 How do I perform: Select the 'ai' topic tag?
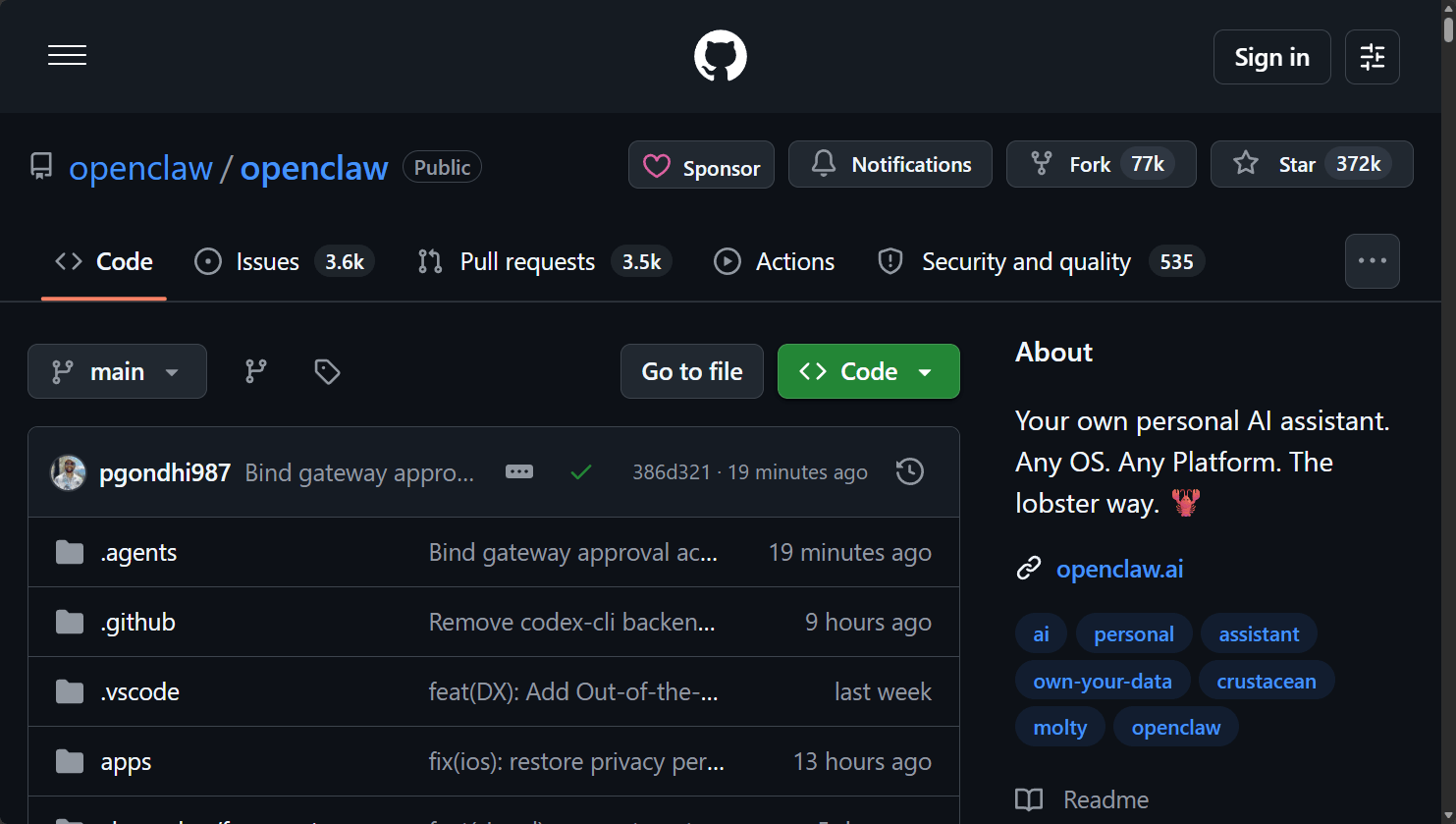point(1042,634)
